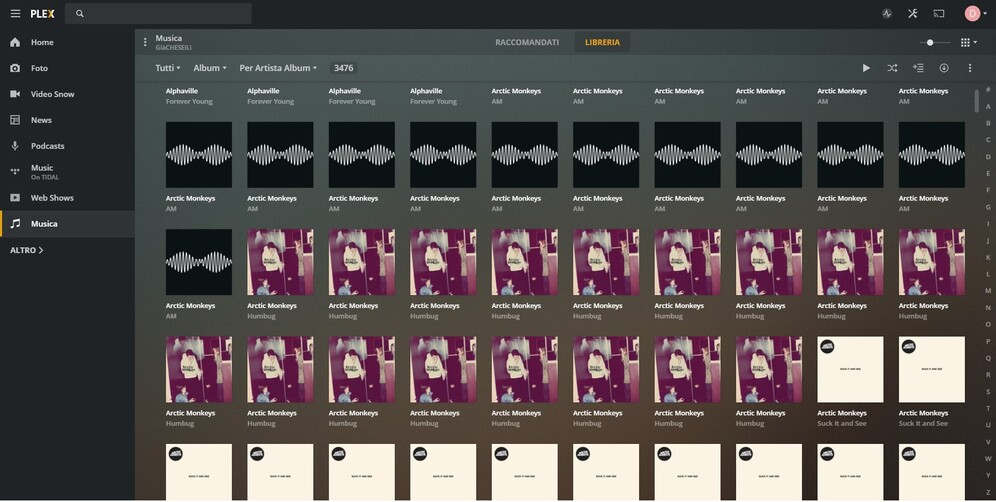The height and width of the screenshot is (502, 996).
Task: Jump to letter P in the index
Action: [x=988, y=341]
